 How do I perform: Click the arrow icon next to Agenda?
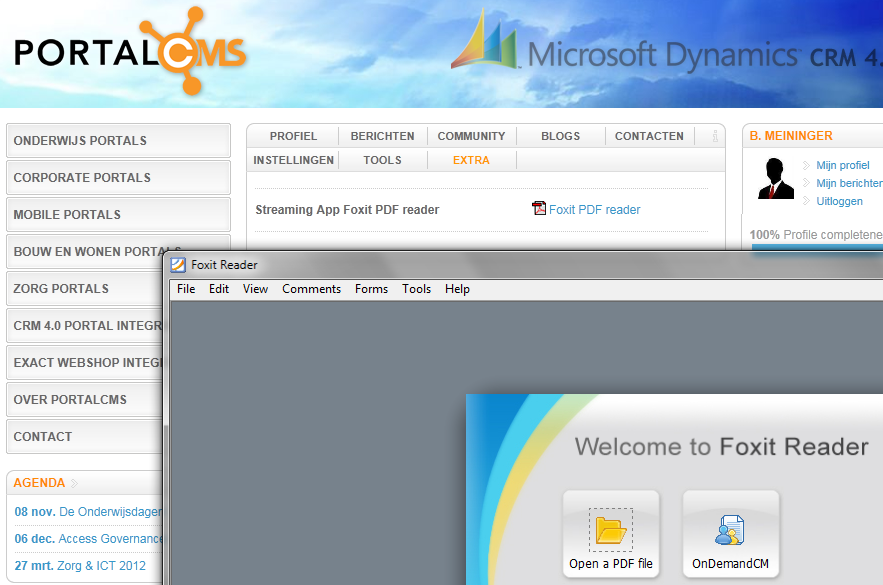click(x=74, y=483)
